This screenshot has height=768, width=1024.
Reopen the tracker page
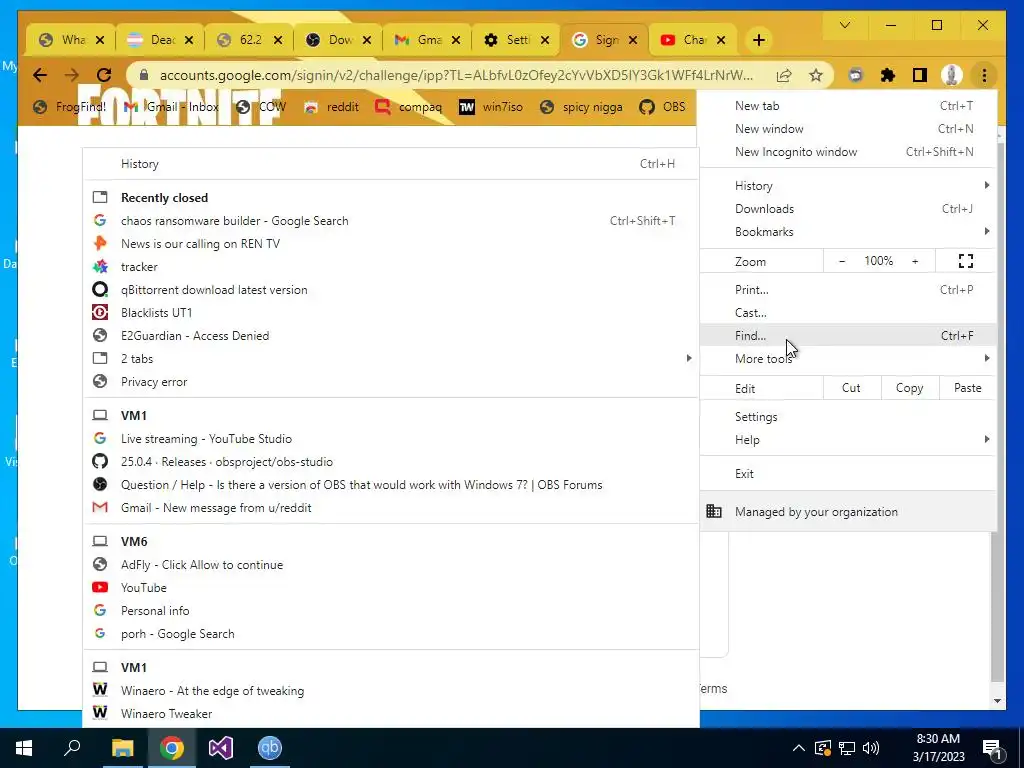[x=391, y=266]
